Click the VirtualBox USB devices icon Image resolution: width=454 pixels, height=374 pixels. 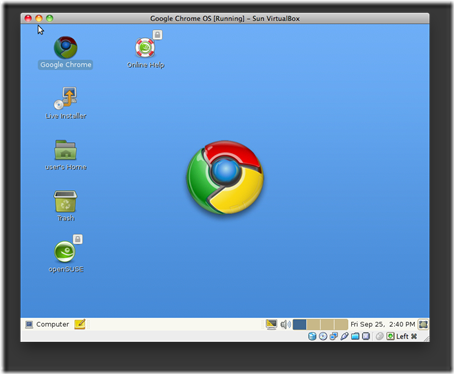pos(344,336)
